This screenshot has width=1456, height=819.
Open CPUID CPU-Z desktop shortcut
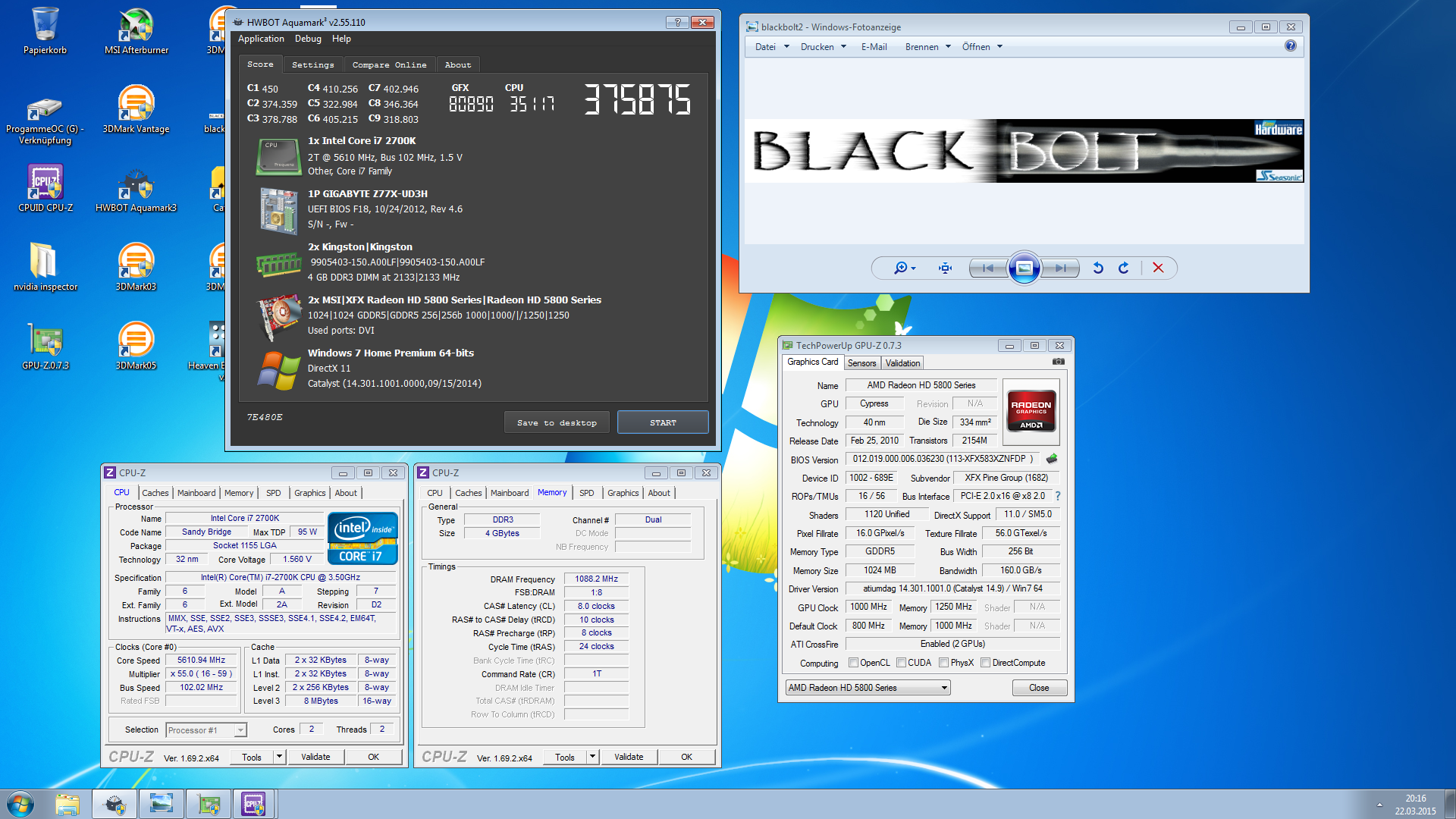pos(45,188)
